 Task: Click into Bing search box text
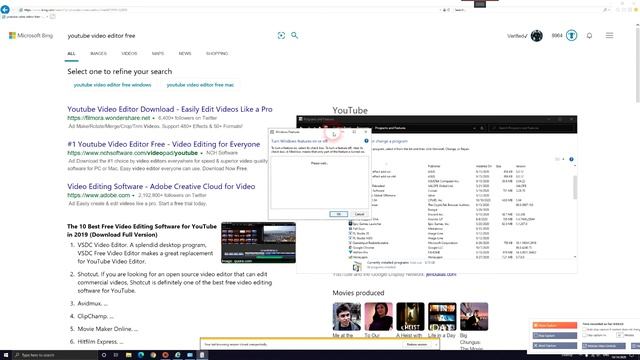coord(101,36)
